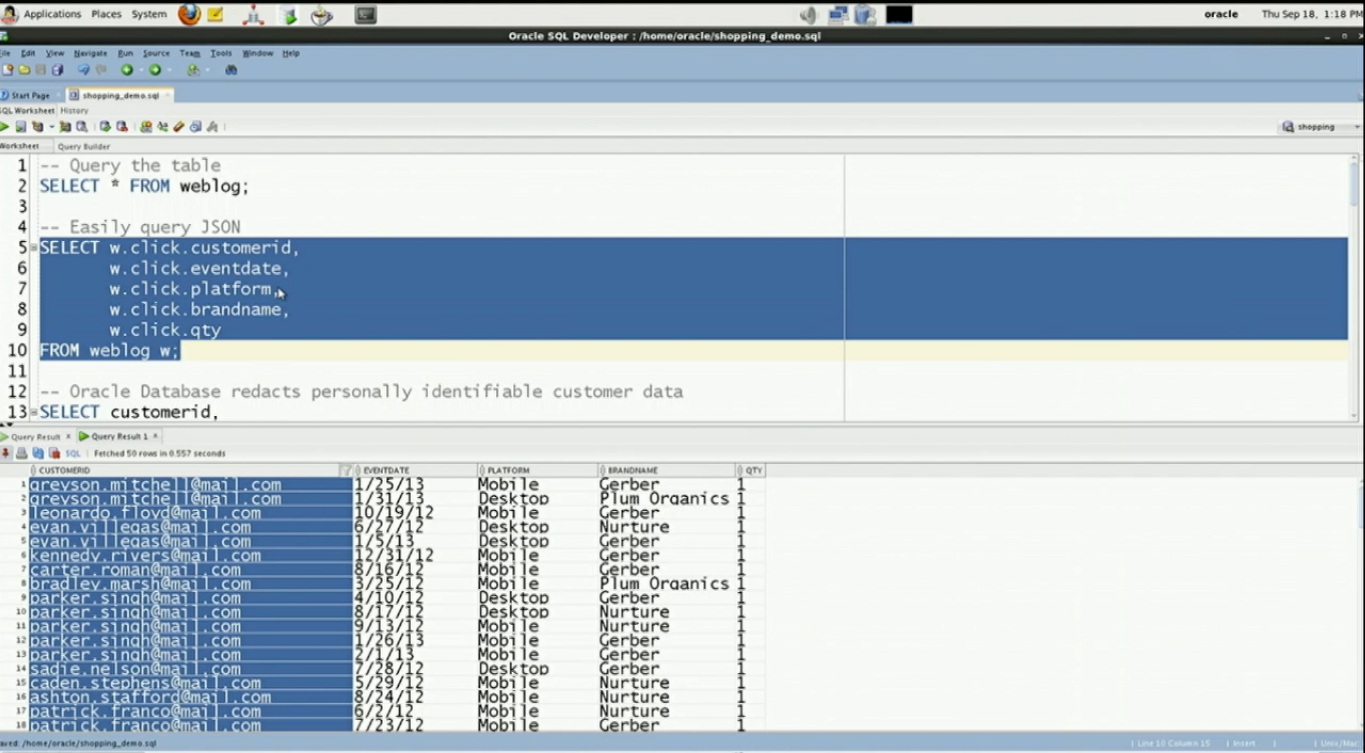Open the Run menu
1365x753 pixels.
(x=125, y=53)
